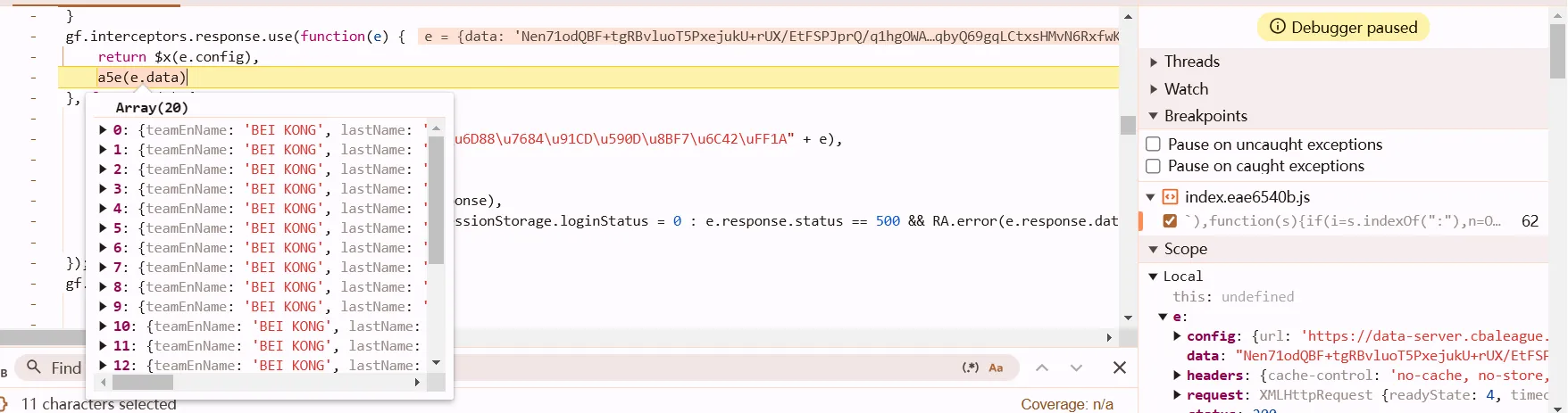
Task: Click debugger sidebar scroll down arrow
Action: pyautogui.click(x=1558, y=408)
